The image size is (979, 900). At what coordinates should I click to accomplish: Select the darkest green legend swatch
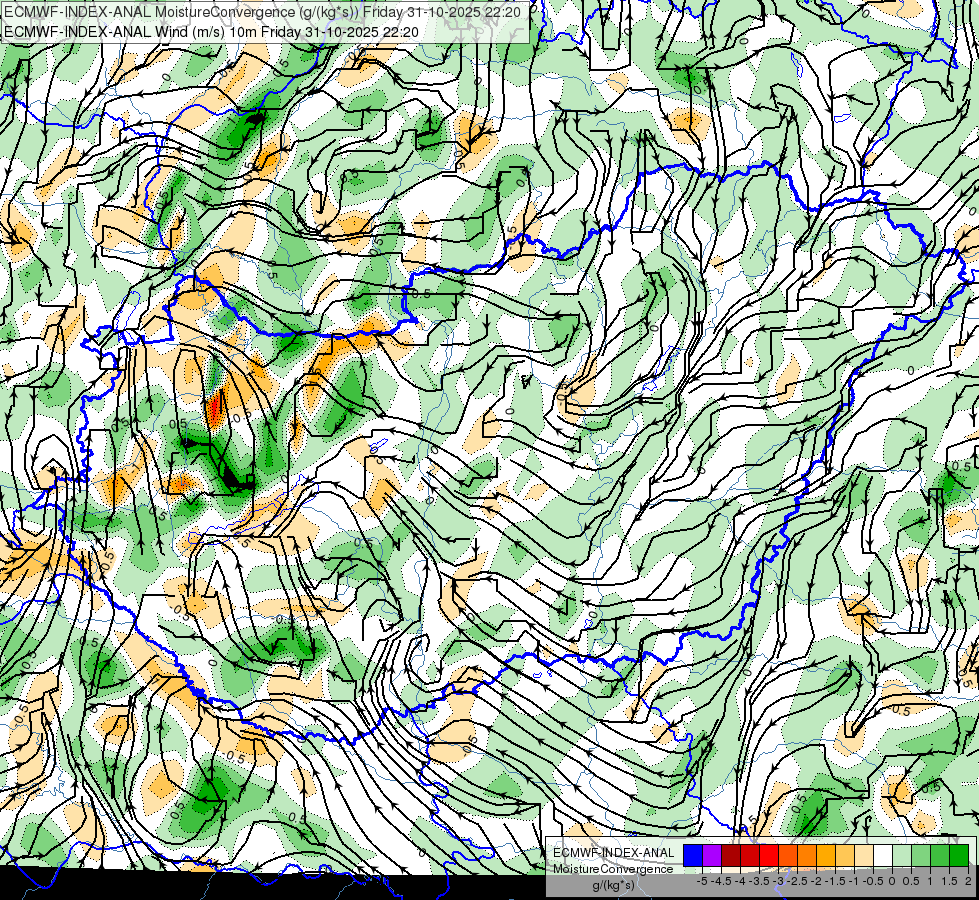click(959, 855)
